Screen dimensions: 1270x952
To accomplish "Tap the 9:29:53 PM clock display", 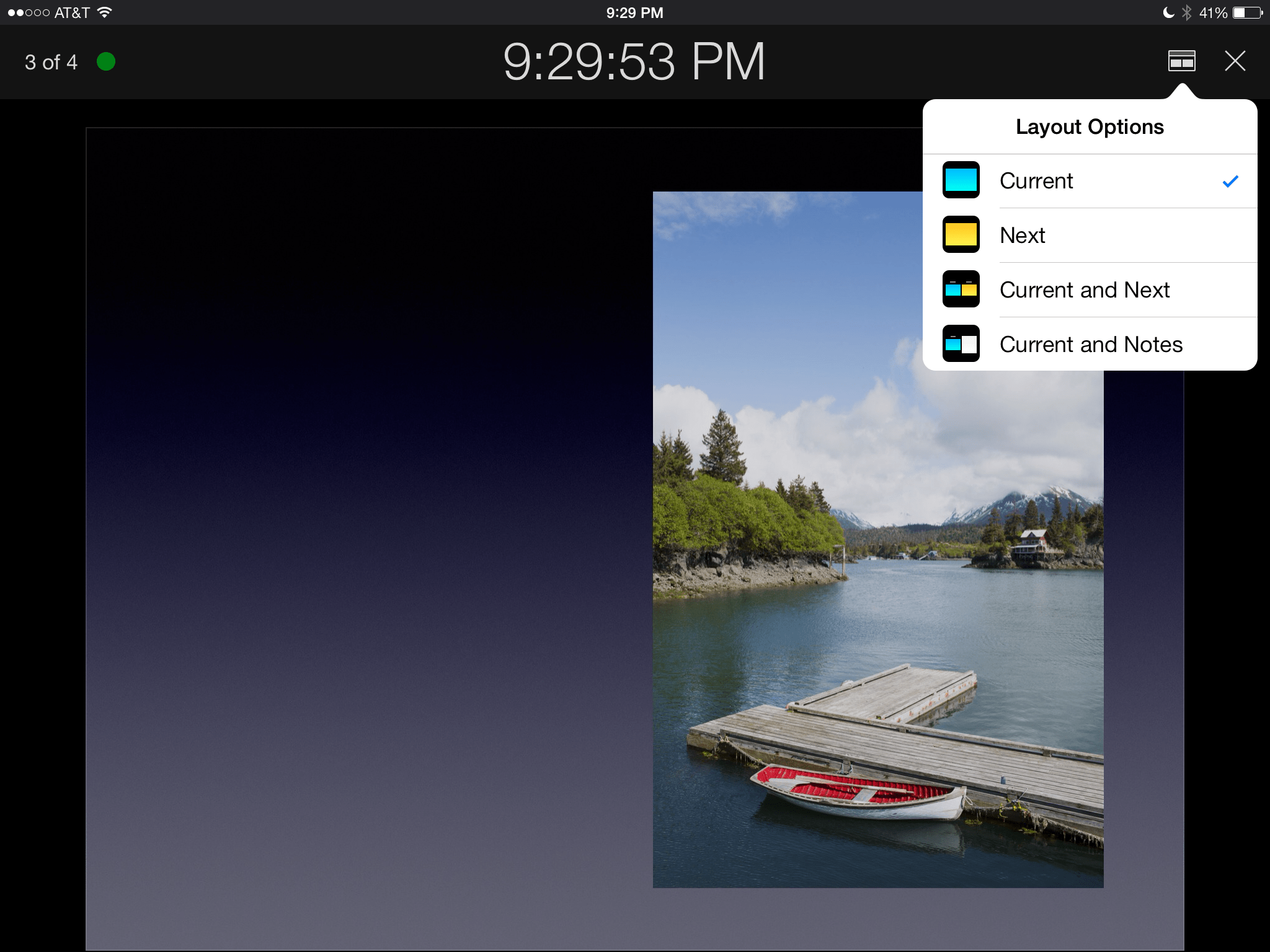I will click(634, 62).
